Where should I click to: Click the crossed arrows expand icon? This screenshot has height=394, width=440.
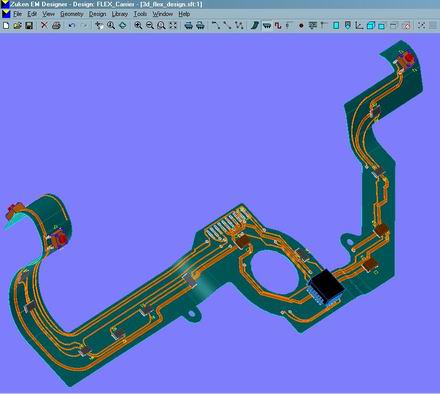pyautogui.click(x=421, y=25)
